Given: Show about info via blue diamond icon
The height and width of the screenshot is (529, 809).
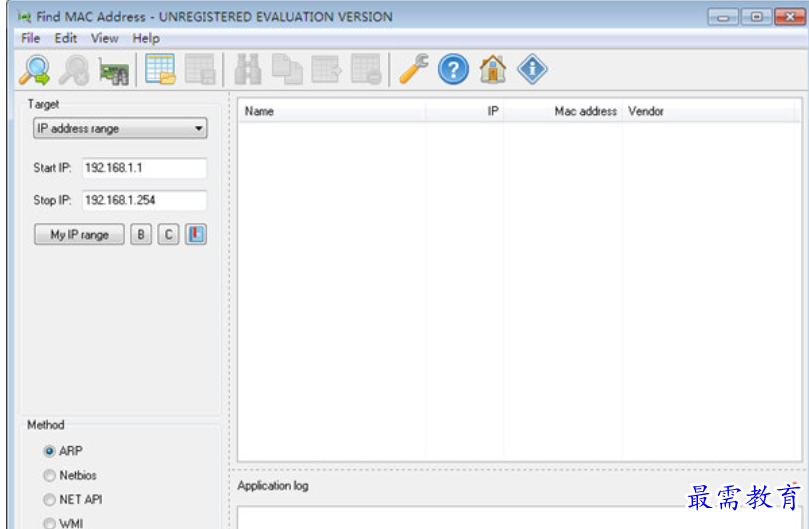Looking at the screenshot, I should [x=532, y=69].
